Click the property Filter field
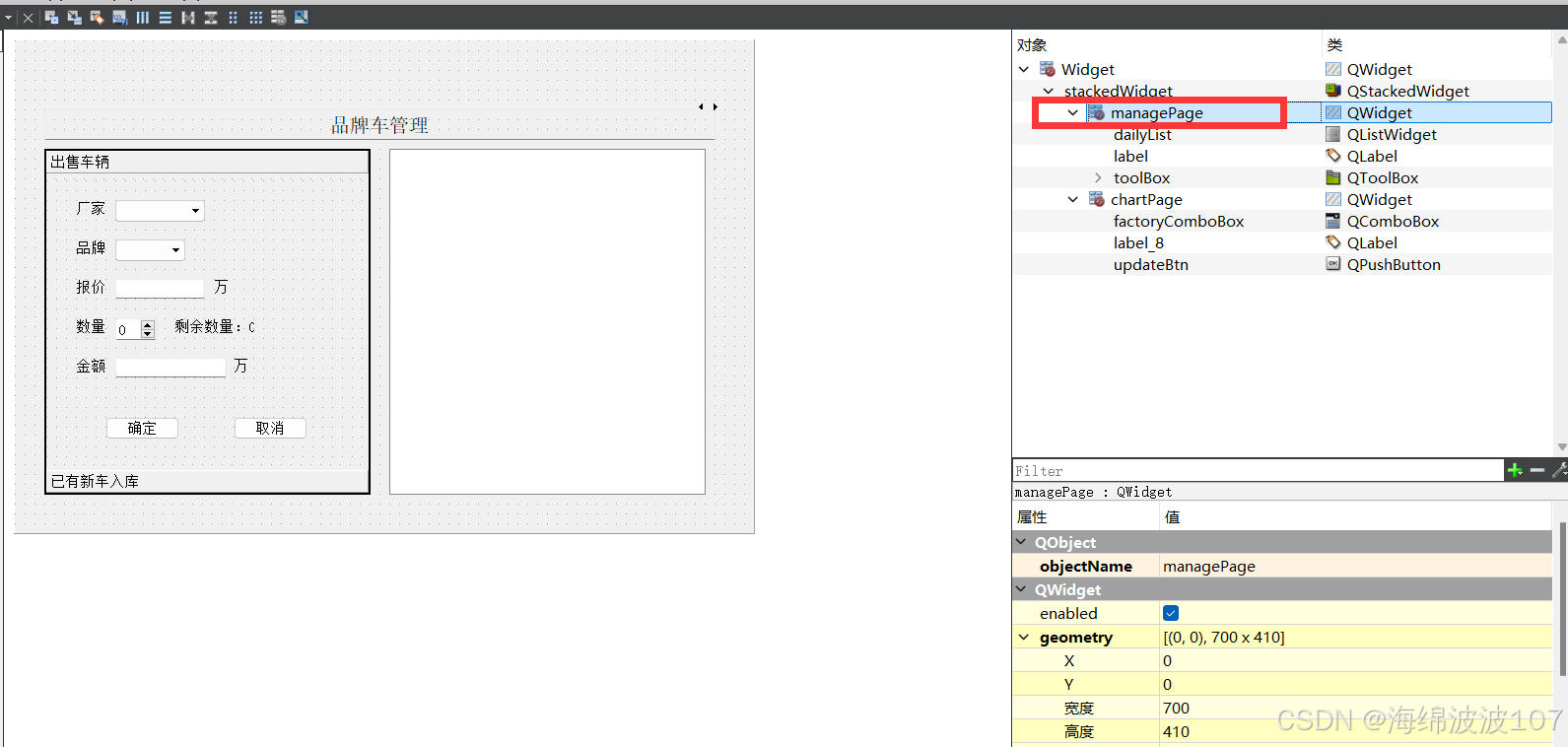Image resolution: width=1568 pixels, height=747 pixels. [1258, 471]
